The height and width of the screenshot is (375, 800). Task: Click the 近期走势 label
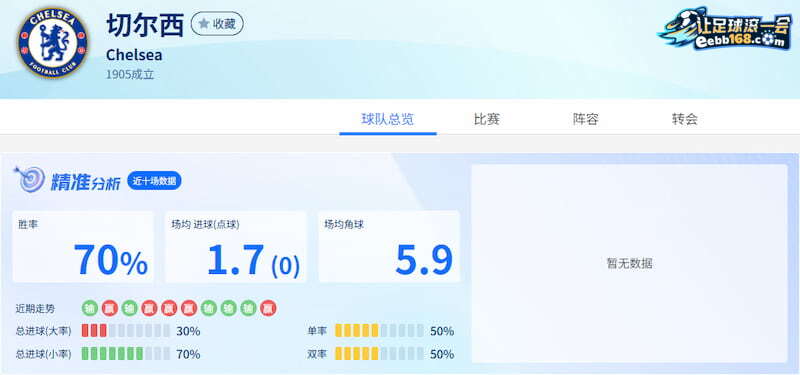click(x=35, y=309)
